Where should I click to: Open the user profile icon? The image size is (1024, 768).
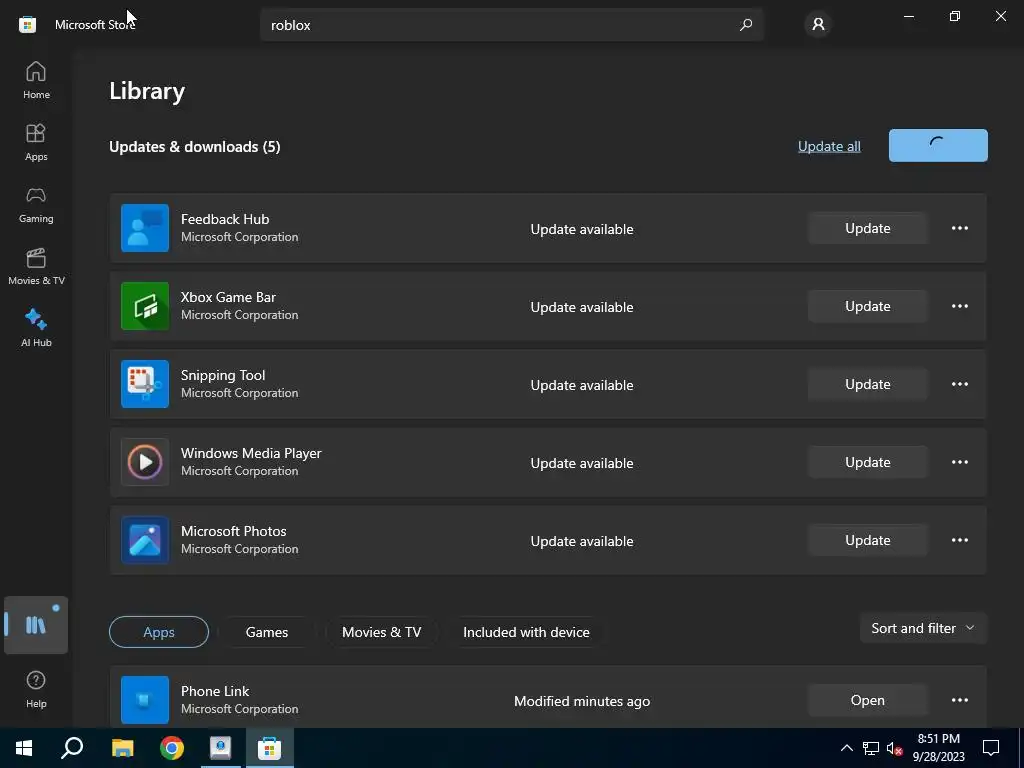coord(818,25)
